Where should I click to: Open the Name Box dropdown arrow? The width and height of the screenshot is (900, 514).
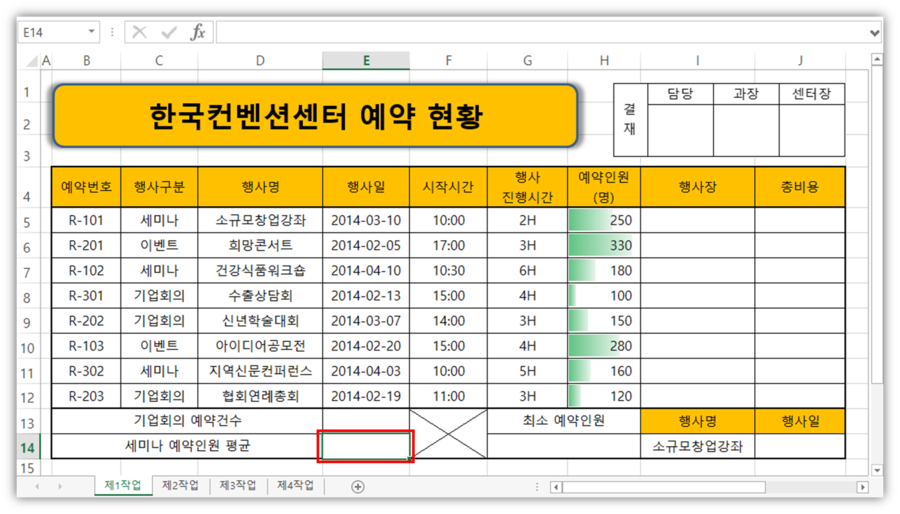coord(92,33)
